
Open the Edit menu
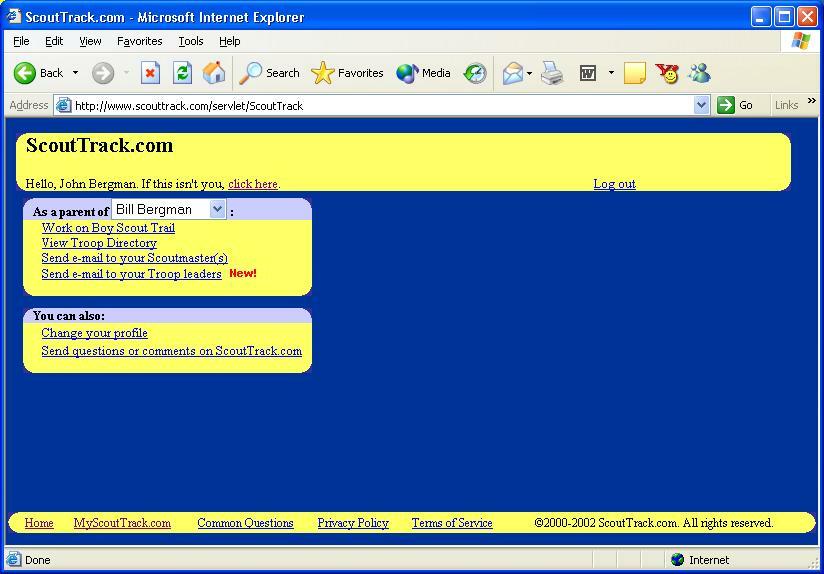coord(54,41)
